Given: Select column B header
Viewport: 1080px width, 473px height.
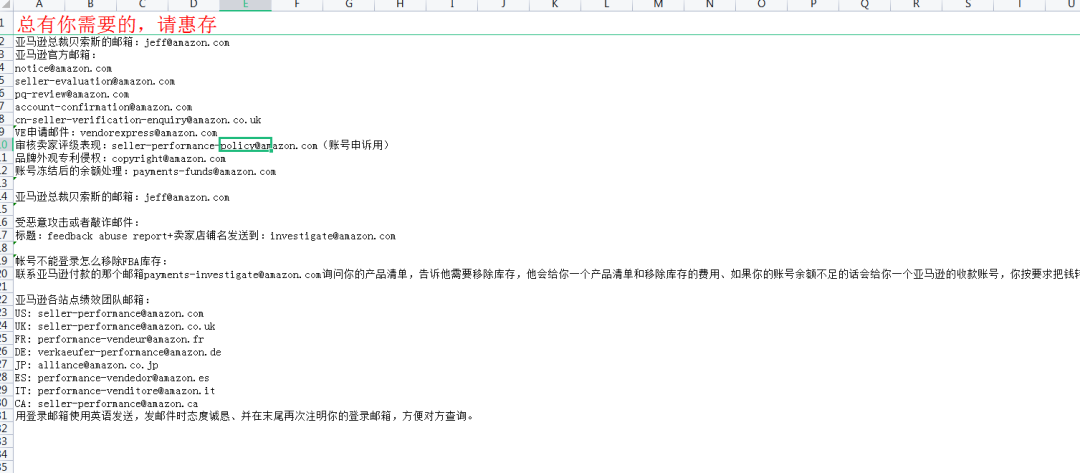Looking at the screenshot, I should (x=91, y=6).
